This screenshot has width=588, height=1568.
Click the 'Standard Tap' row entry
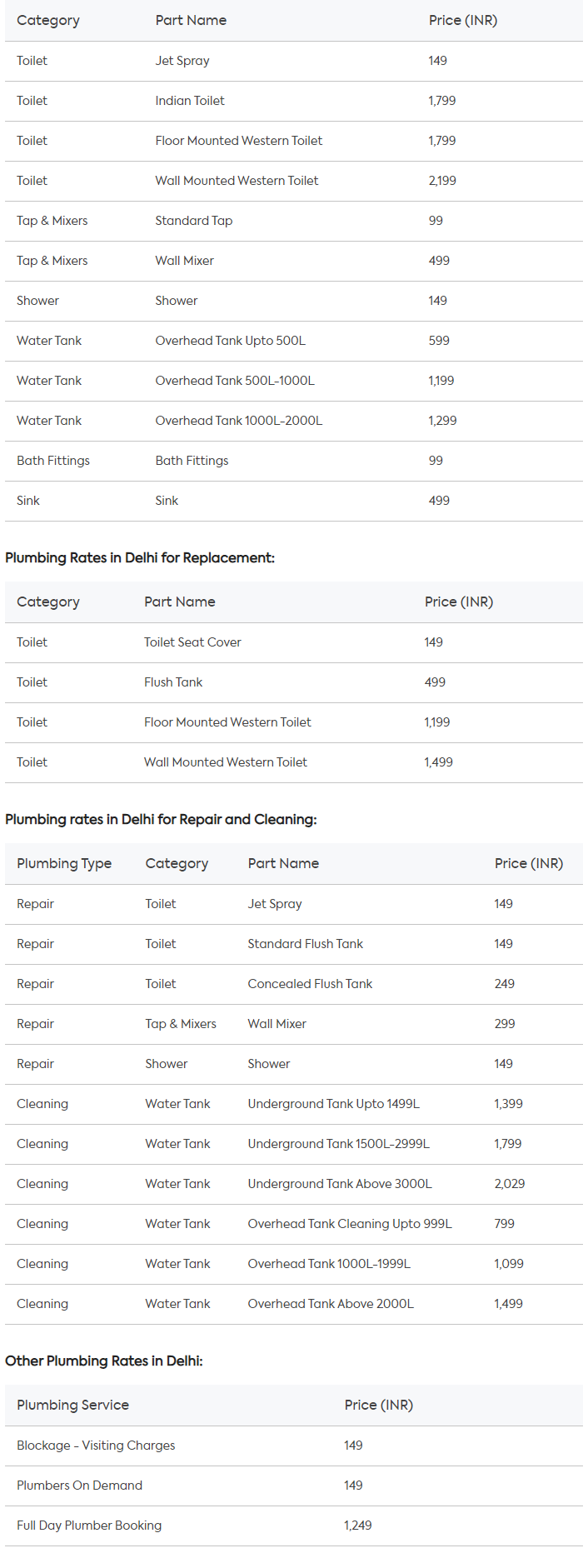[x=194, y=221]
